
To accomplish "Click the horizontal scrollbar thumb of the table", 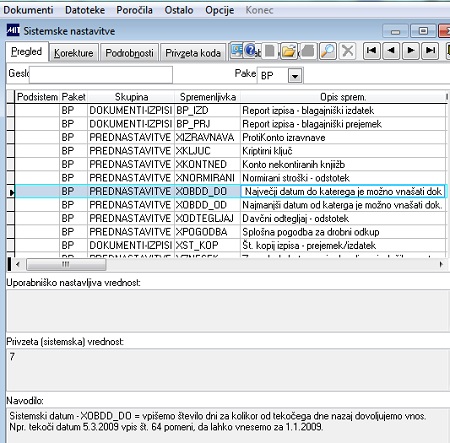I will pos(66,265).
